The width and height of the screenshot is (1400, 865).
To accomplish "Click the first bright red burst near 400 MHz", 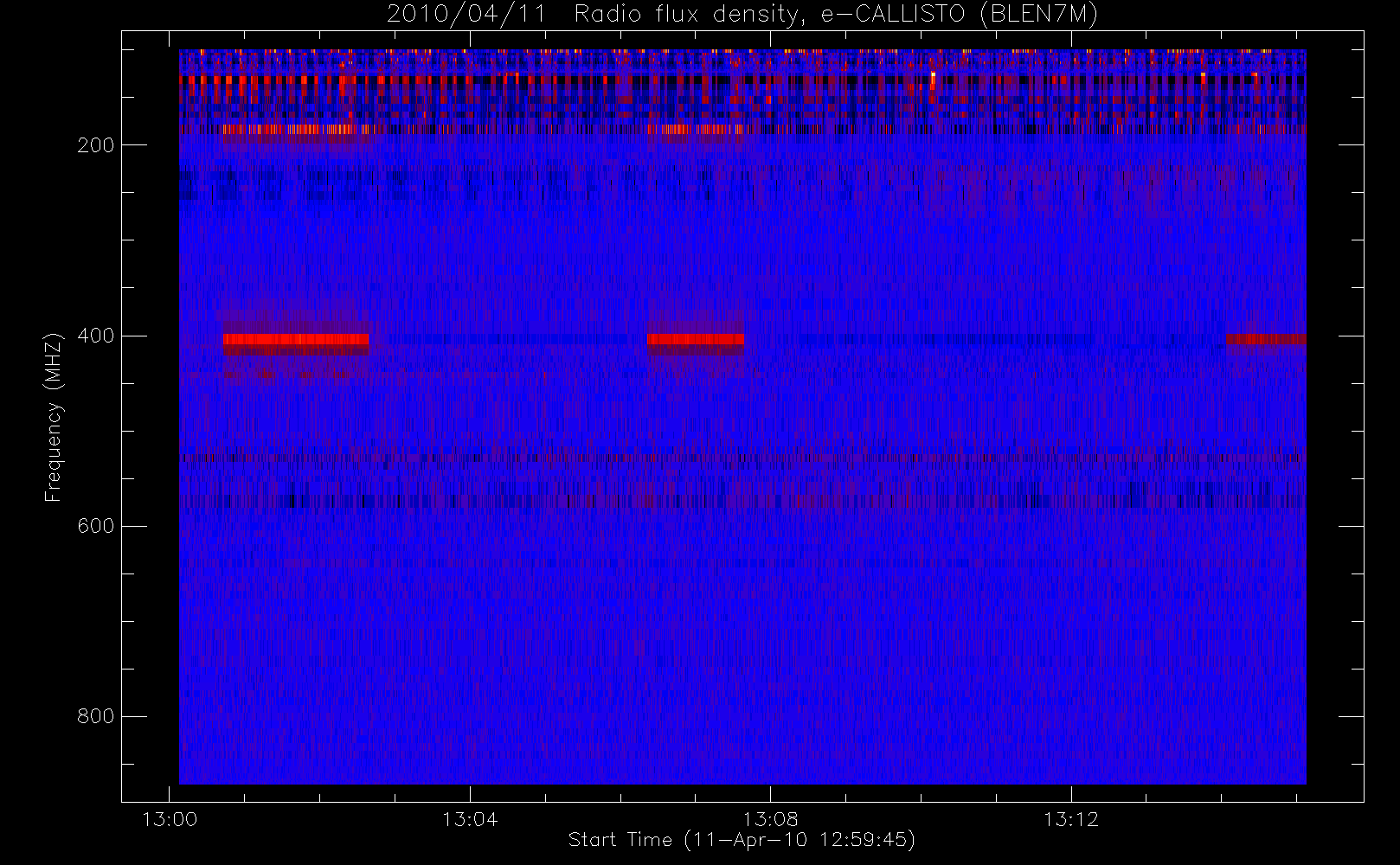I will point(296,340).
